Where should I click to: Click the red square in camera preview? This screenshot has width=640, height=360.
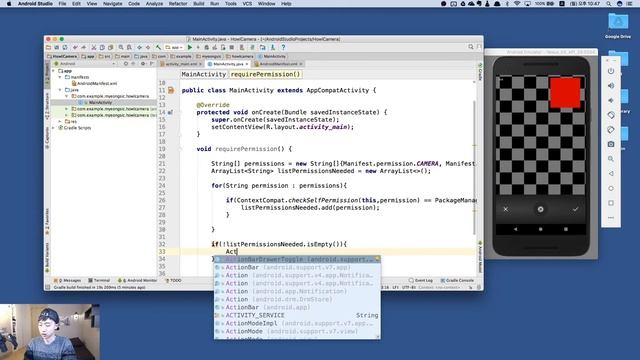[x=565, y=93]
